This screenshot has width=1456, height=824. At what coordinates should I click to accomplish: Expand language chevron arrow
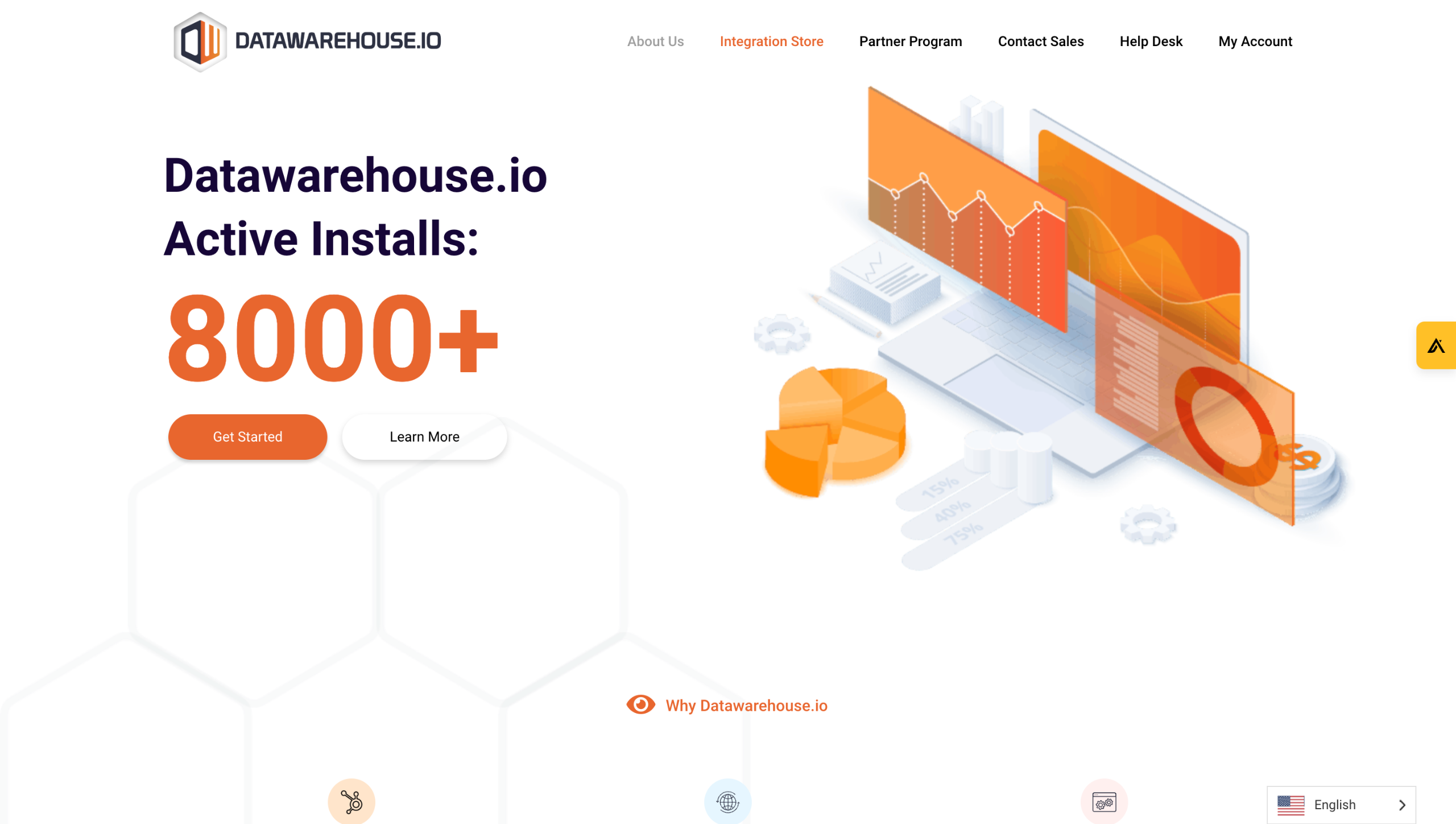pos(1402,805)
